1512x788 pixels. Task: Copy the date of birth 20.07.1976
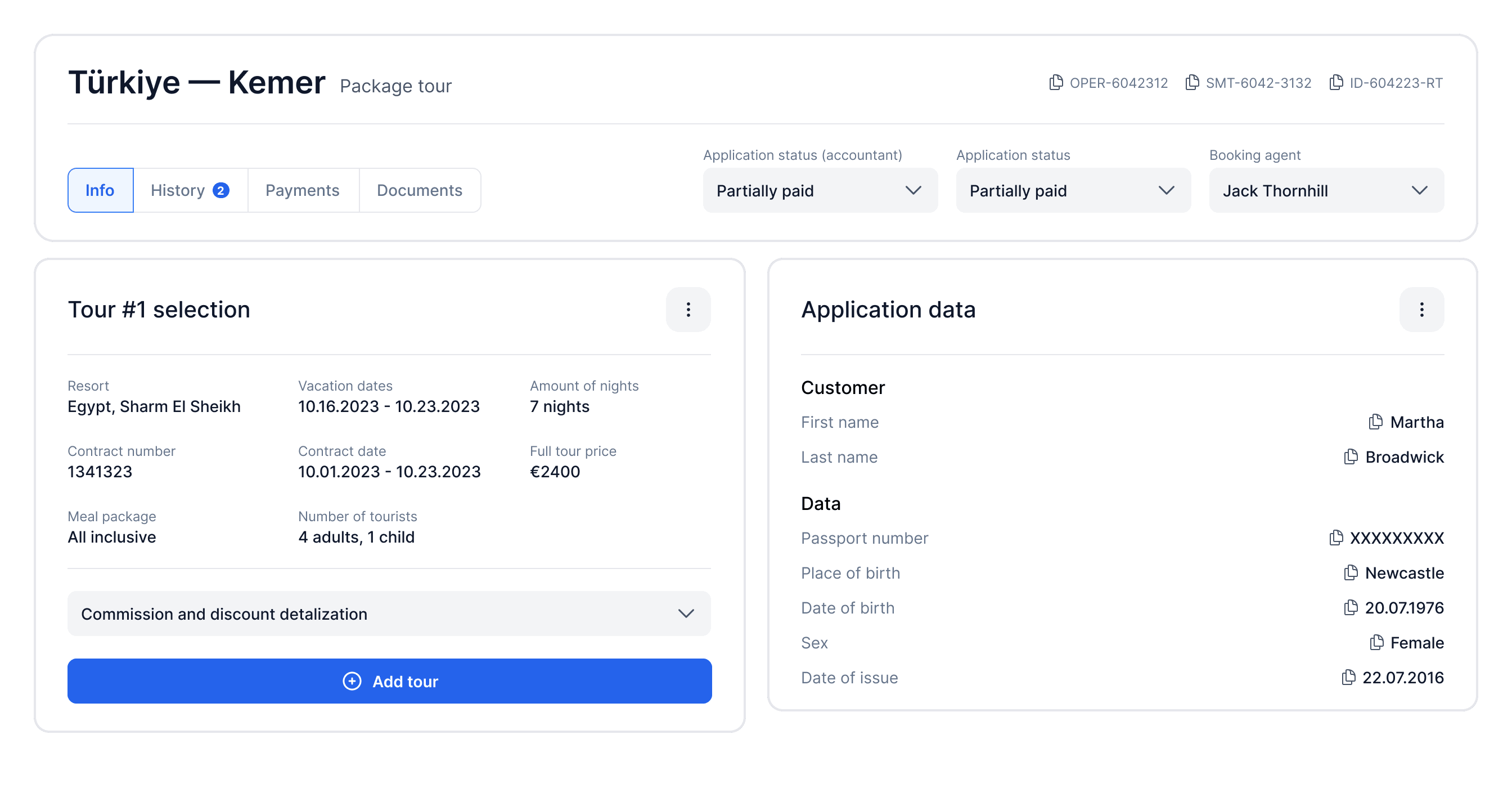pos(1351,607)
